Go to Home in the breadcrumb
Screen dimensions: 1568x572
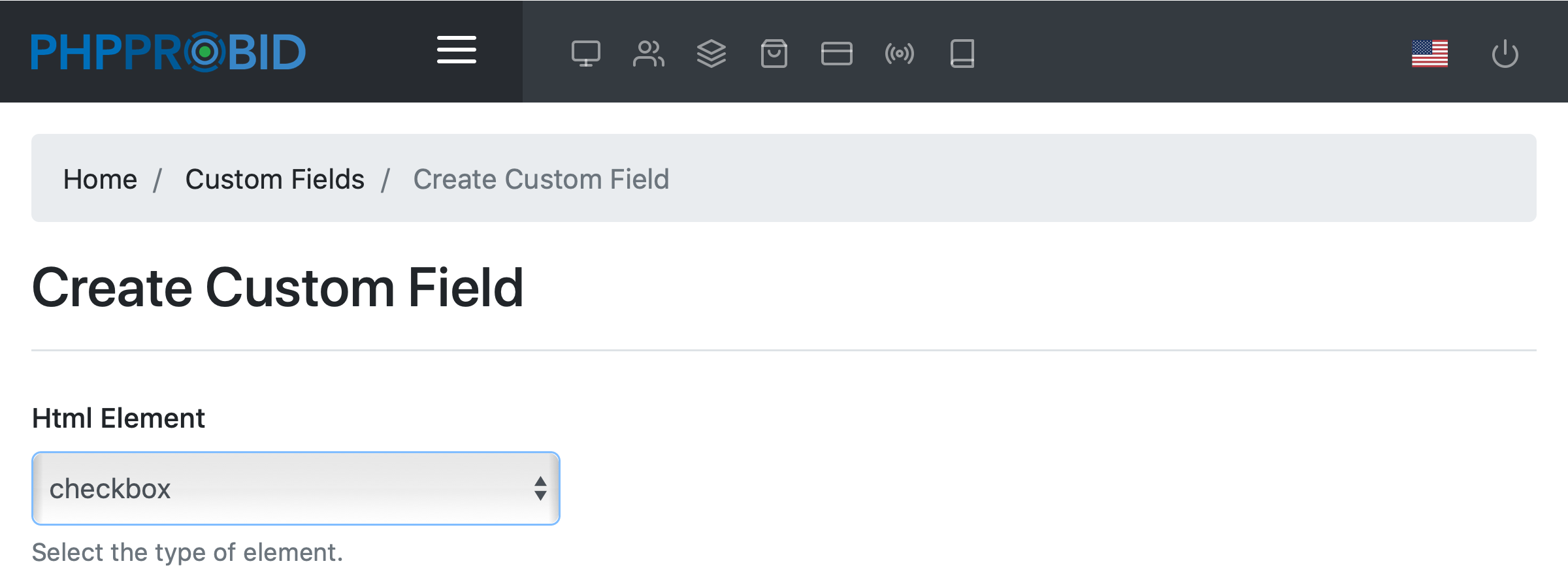pos(100,179)
